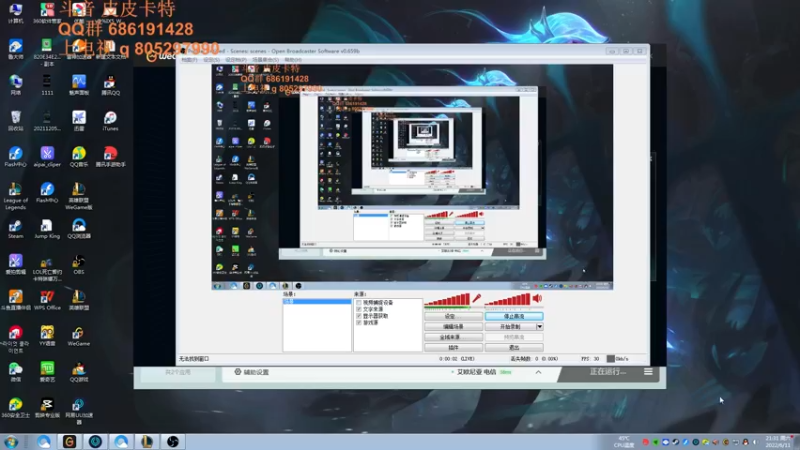This screenshot has width=800, height=450.
Task: Open the 回收站 recycle bin icon
Action: pyautogui.click(x=15, y=121)
